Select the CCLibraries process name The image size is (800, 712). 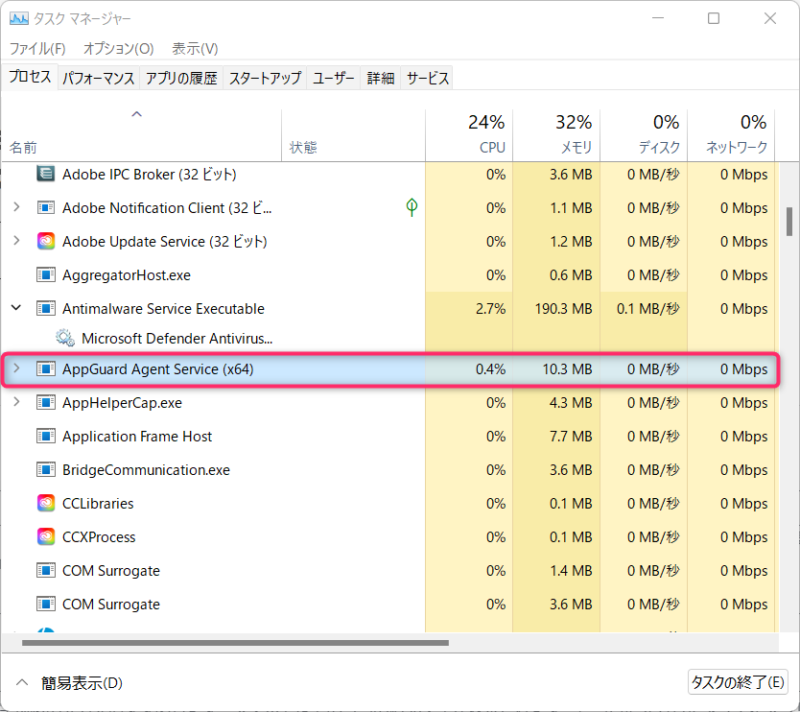pyautogui.click(x=97, y=504)
